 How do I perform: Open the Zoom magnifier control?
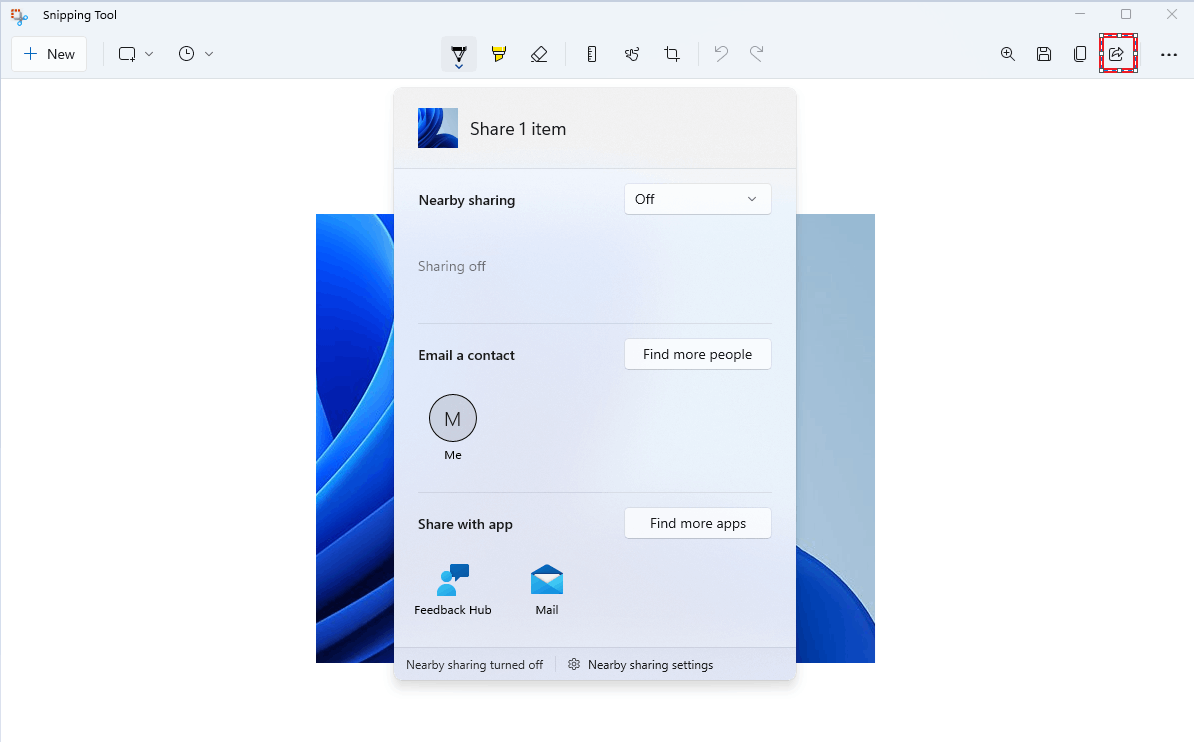[x=1007, y=54]
